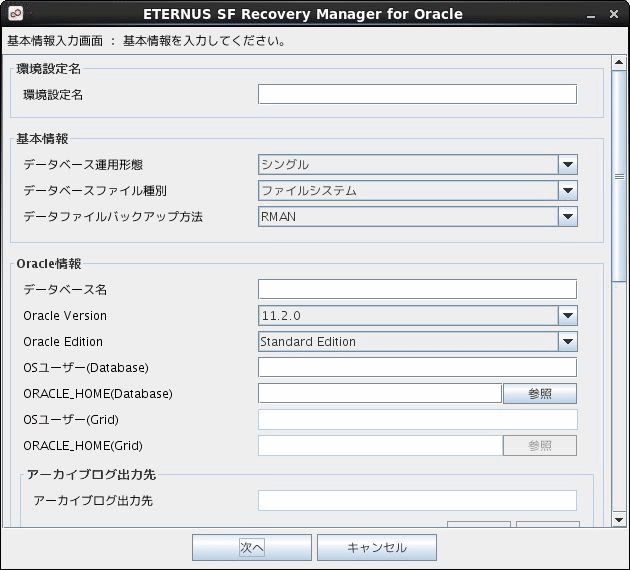Viewport: 630px width, 570px height.
Task: Click the application icon in the title bar
Action: 15,14
